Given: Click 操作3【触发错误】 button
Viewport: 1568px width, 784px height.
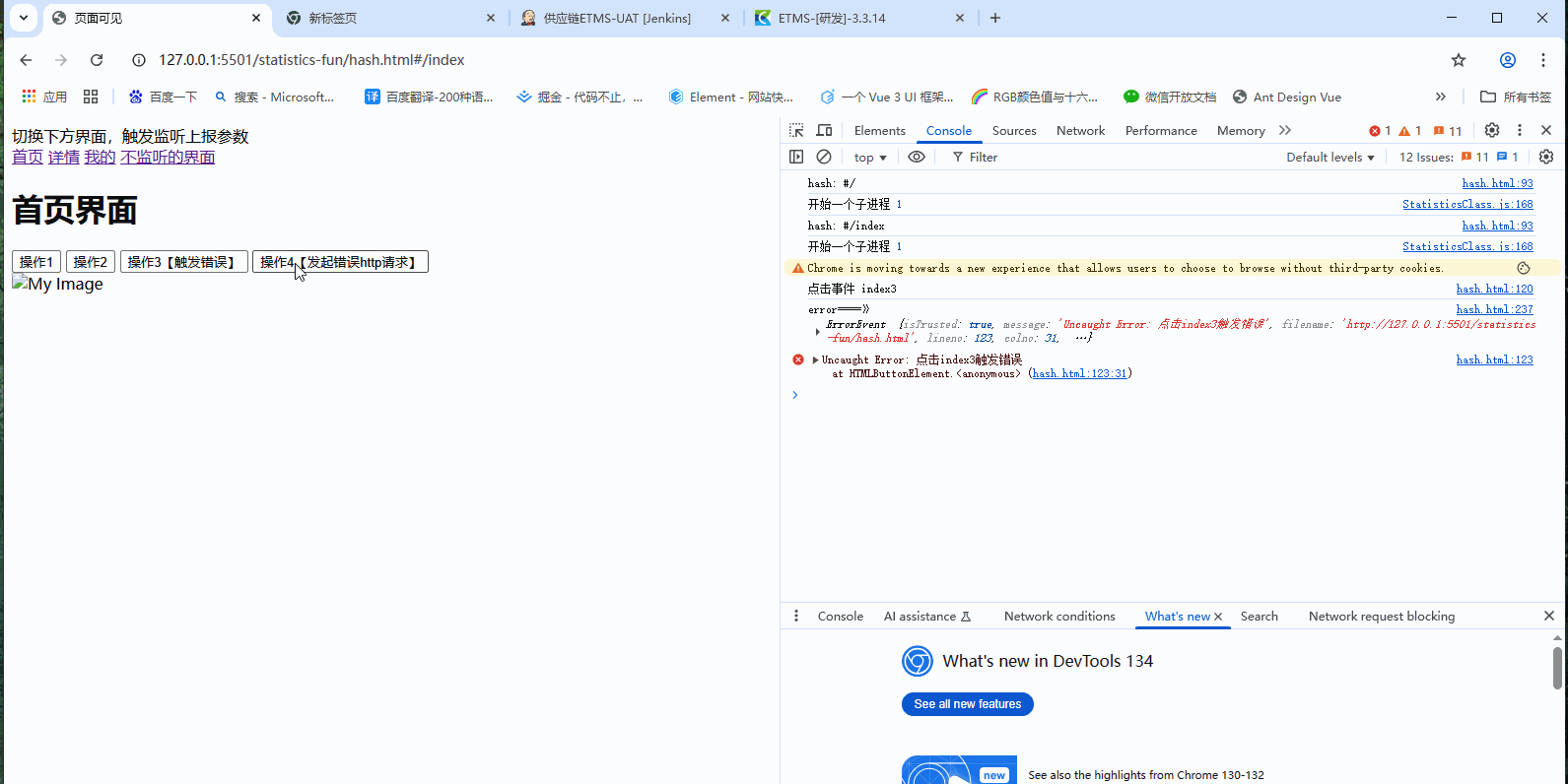Looking at the screenshot, I should coord(184,262).
